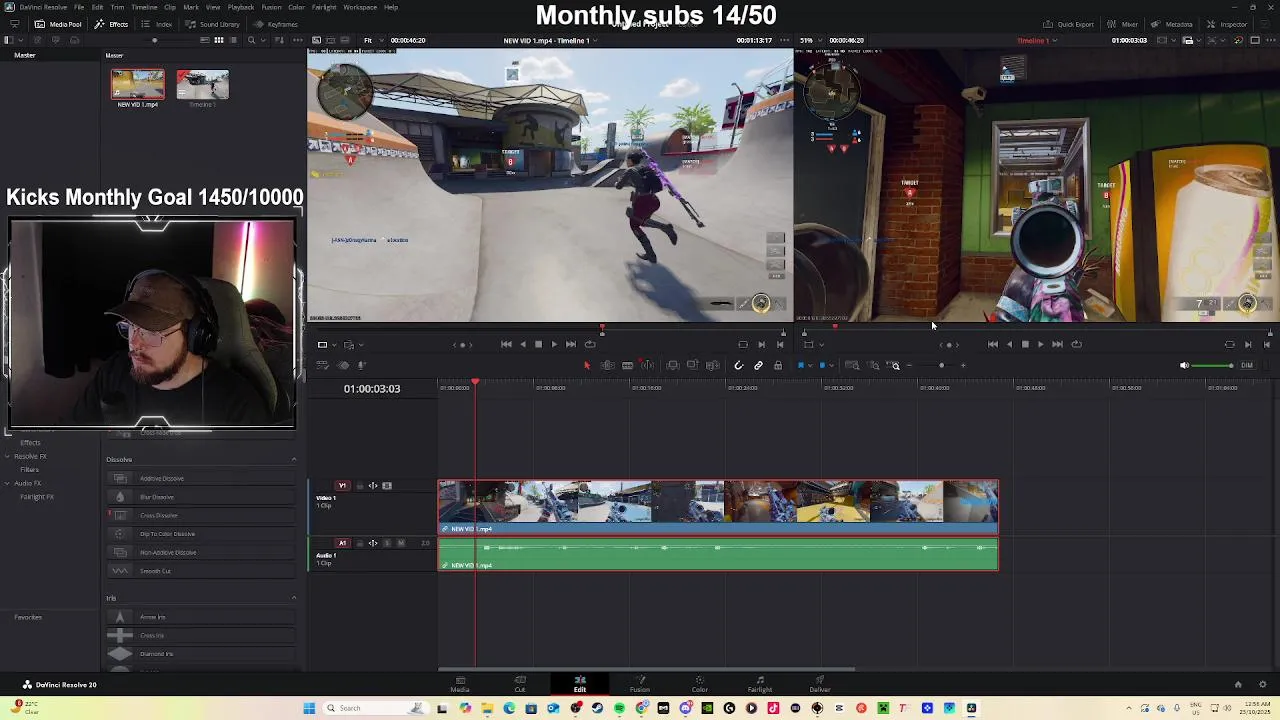Open the Keyframes panel
Screen dimensions: 1280x720
[x=276, y=24]
